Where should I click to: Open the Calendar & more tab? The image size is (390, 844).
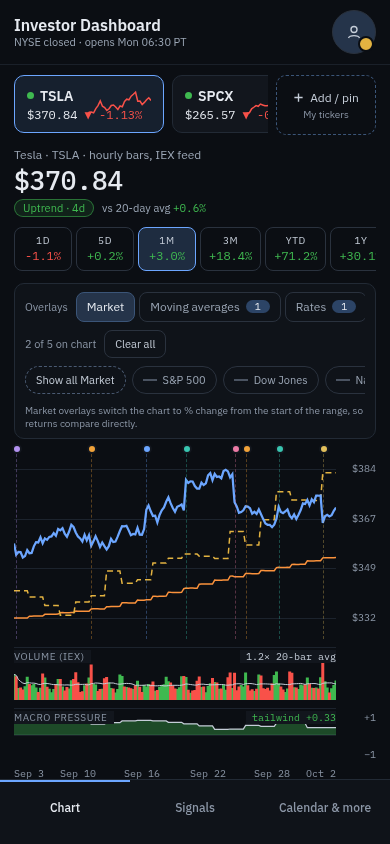pos(325,807)
